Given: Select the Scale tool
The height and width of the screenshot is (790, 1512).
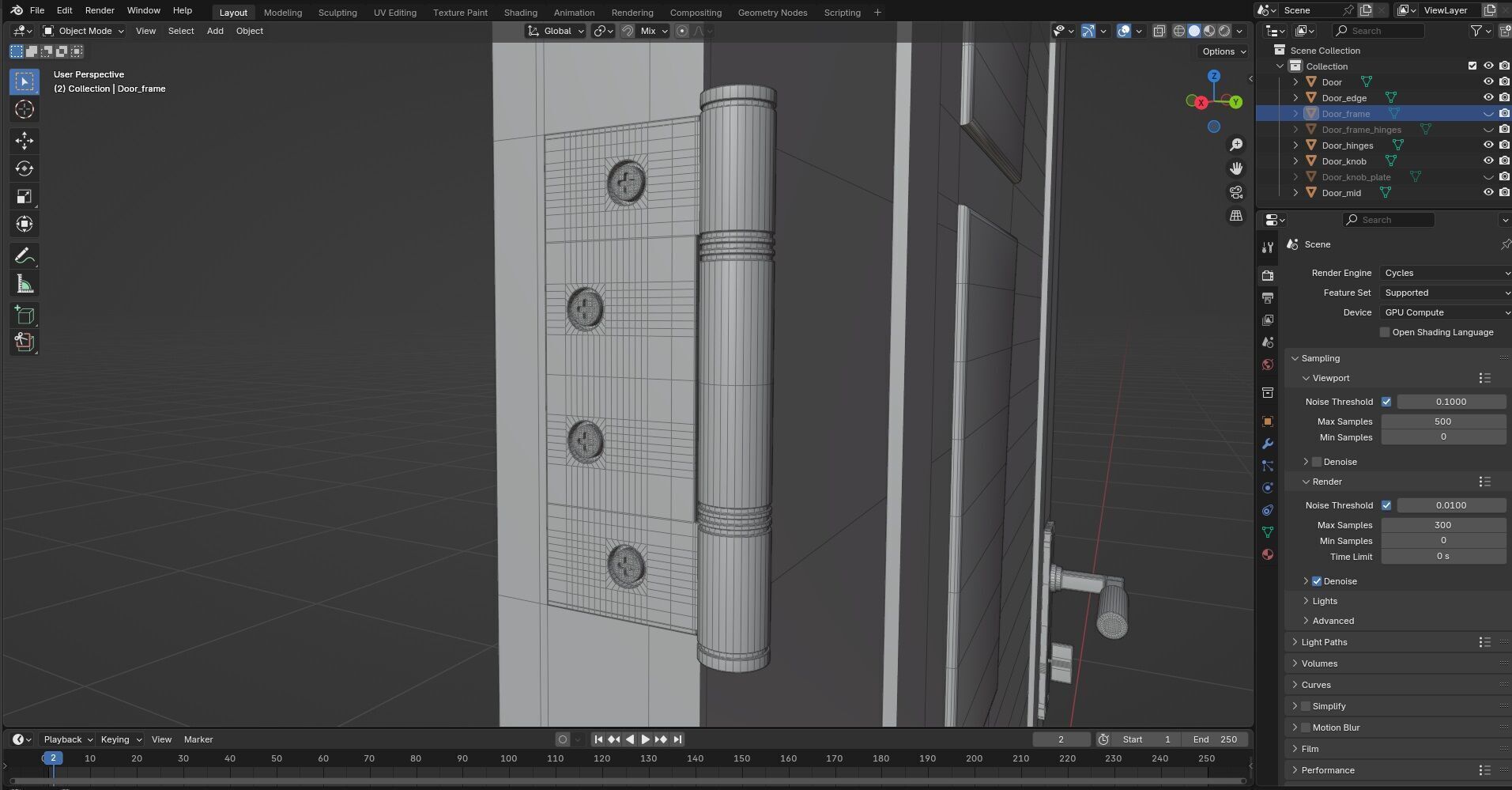Looking at the screenshot, I should [25, 196].
